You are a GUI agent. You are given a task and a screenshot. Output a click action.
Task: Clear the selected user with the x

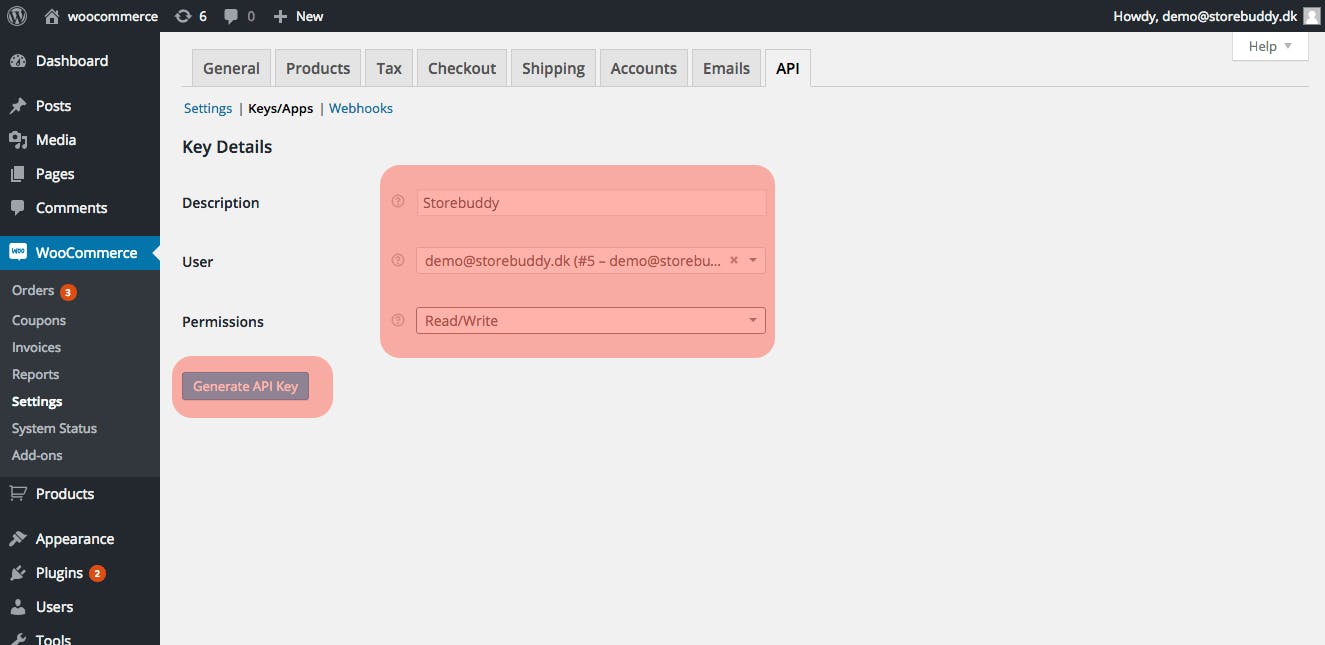(x=733, y=260)
